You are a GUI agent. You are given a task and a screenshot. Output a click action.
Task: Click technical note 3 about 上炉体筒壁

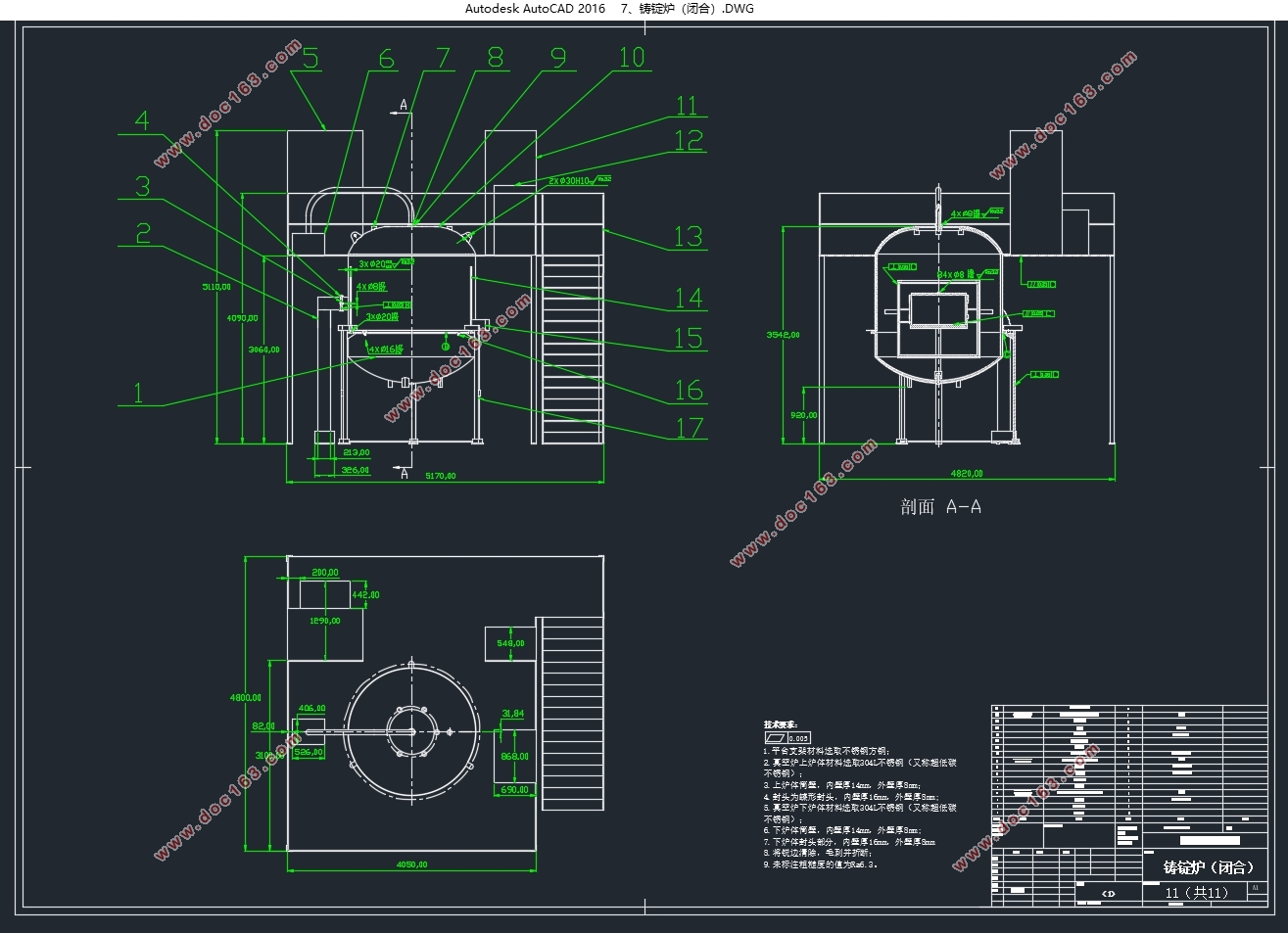(842, 785)
